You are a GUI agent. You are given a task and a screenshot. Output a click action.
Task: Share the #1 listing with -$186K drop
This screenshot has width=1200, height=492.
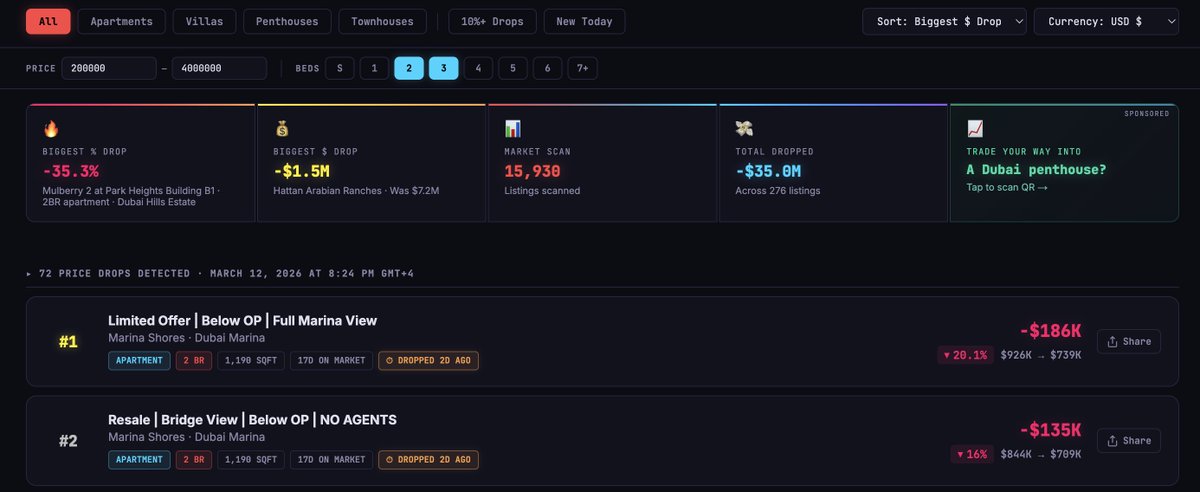pos(1129,341)
